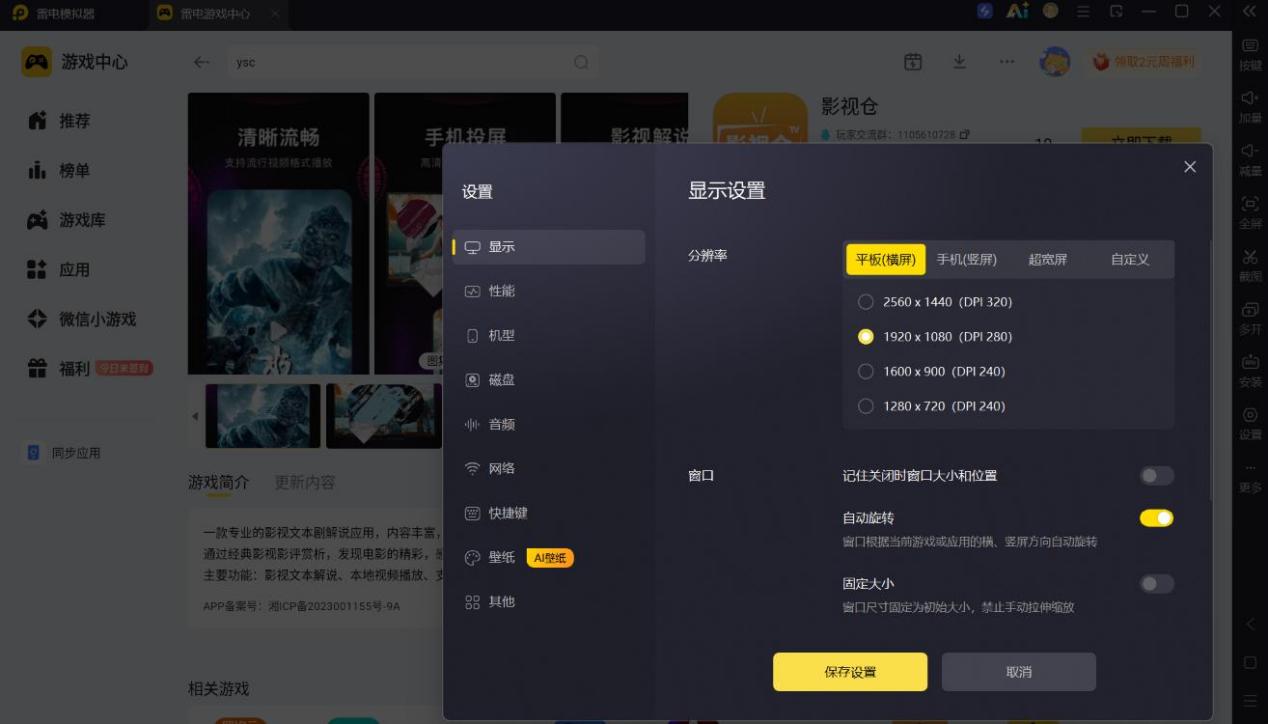Click the 取消 button

point(1019,672)
